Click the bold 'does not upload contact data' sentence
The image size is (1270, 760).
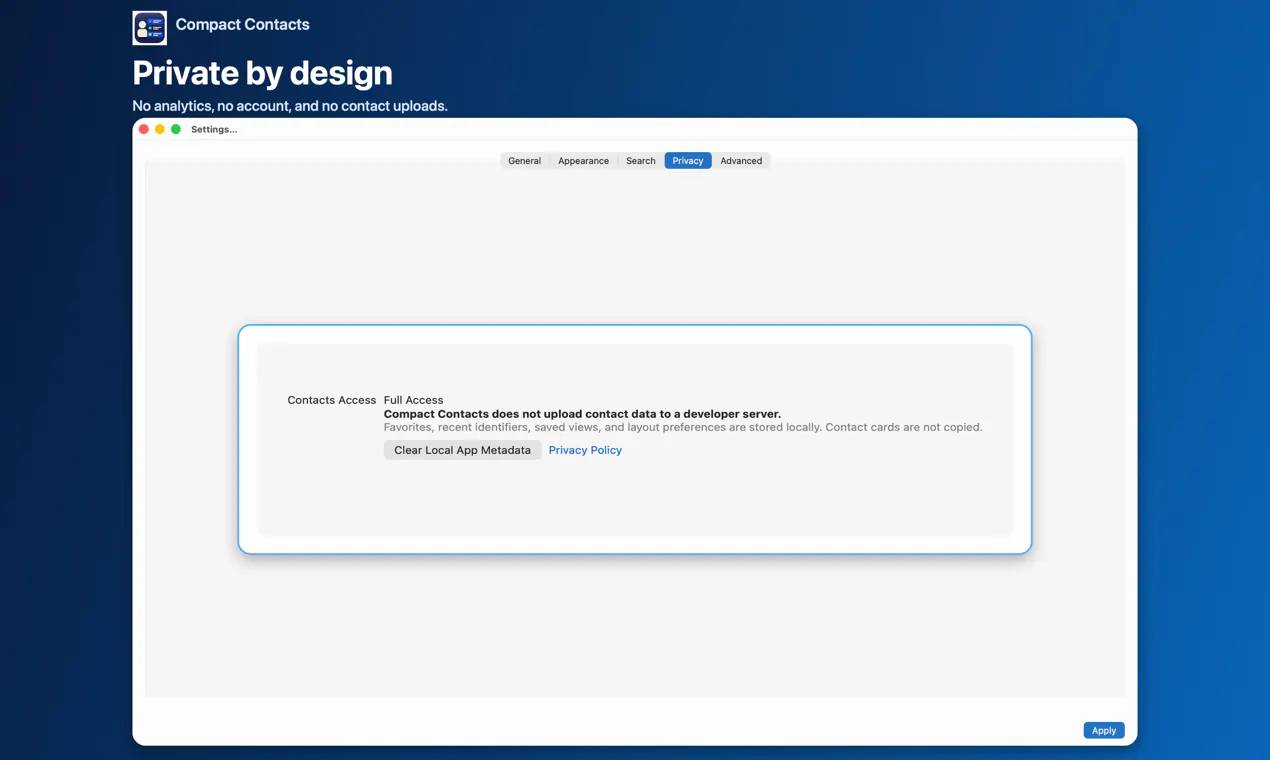pos(582,414)
